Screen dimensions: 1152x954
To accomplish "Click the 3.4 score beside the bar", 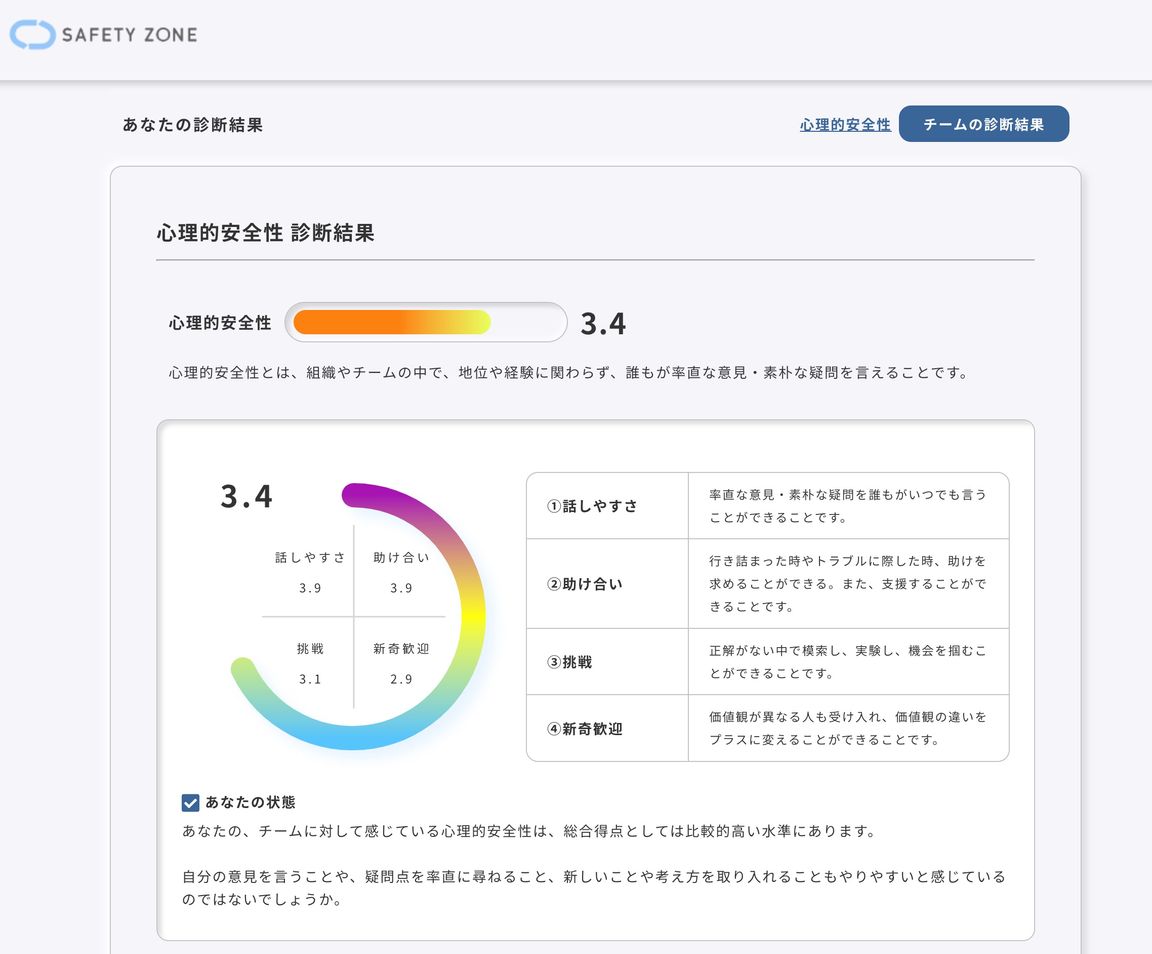I will (x=603, y=323).
